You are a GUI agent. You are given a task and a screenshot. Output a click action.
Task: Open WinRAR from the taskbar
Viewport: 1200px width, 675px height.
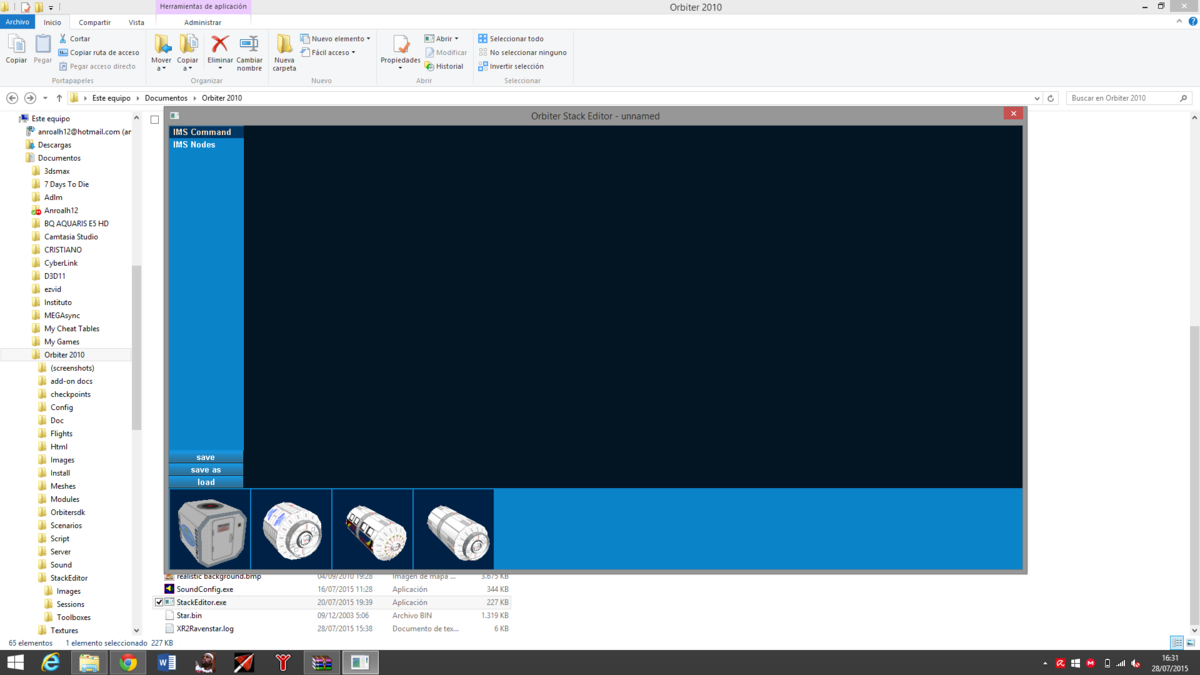[321, 662]
